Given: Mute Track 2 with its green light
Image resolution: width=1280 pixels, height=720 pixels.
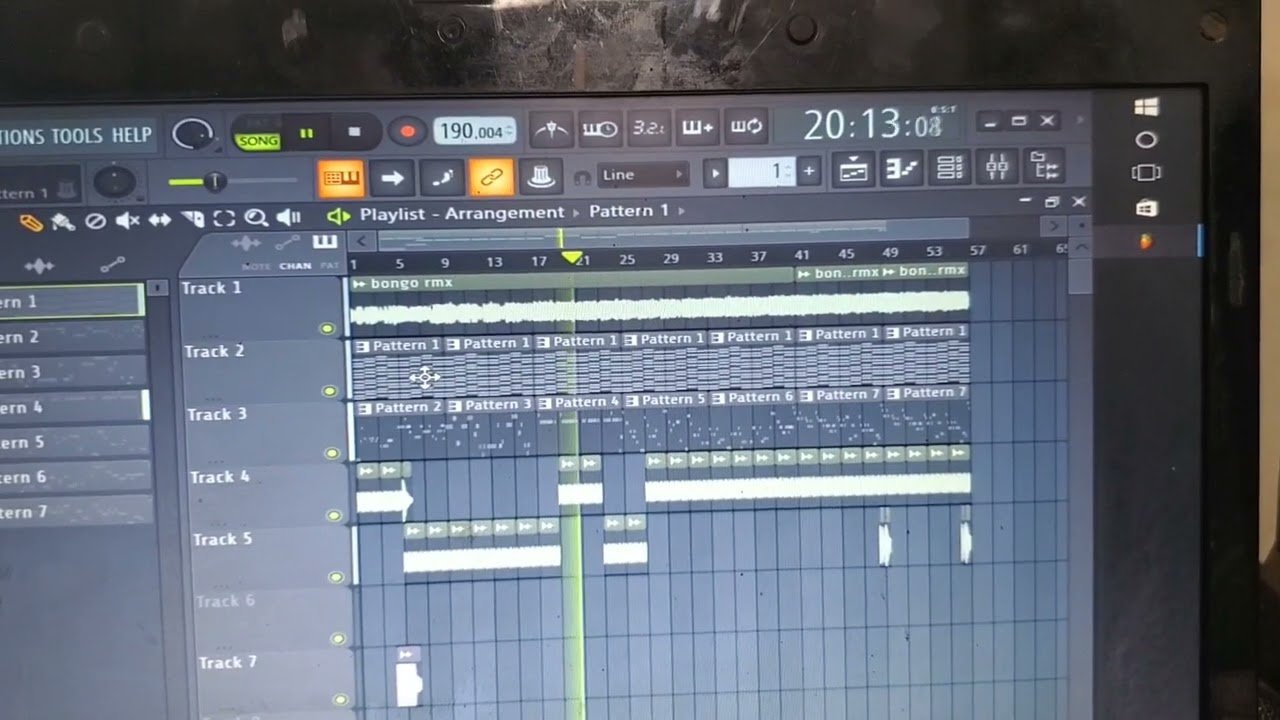Looking at the screenshot, I should click(x=330, y=391).
